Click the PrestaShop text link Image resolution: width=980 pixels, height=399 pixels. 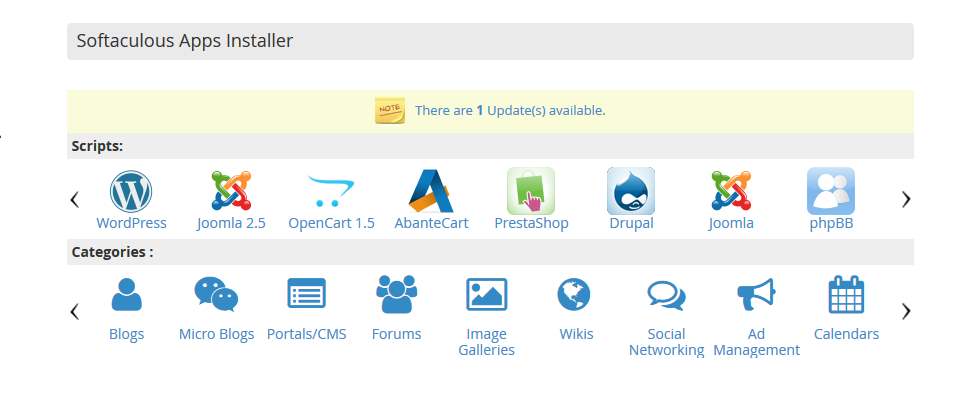click(531, 223)
